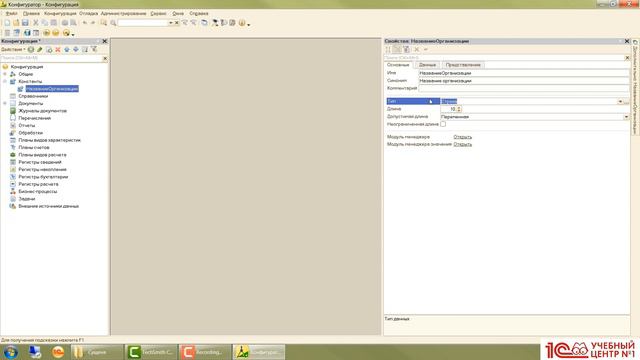The height and width of the screenshot is (360, 640).
Task: Select the Регистры накопления tree item
Action: click(42, 169)
